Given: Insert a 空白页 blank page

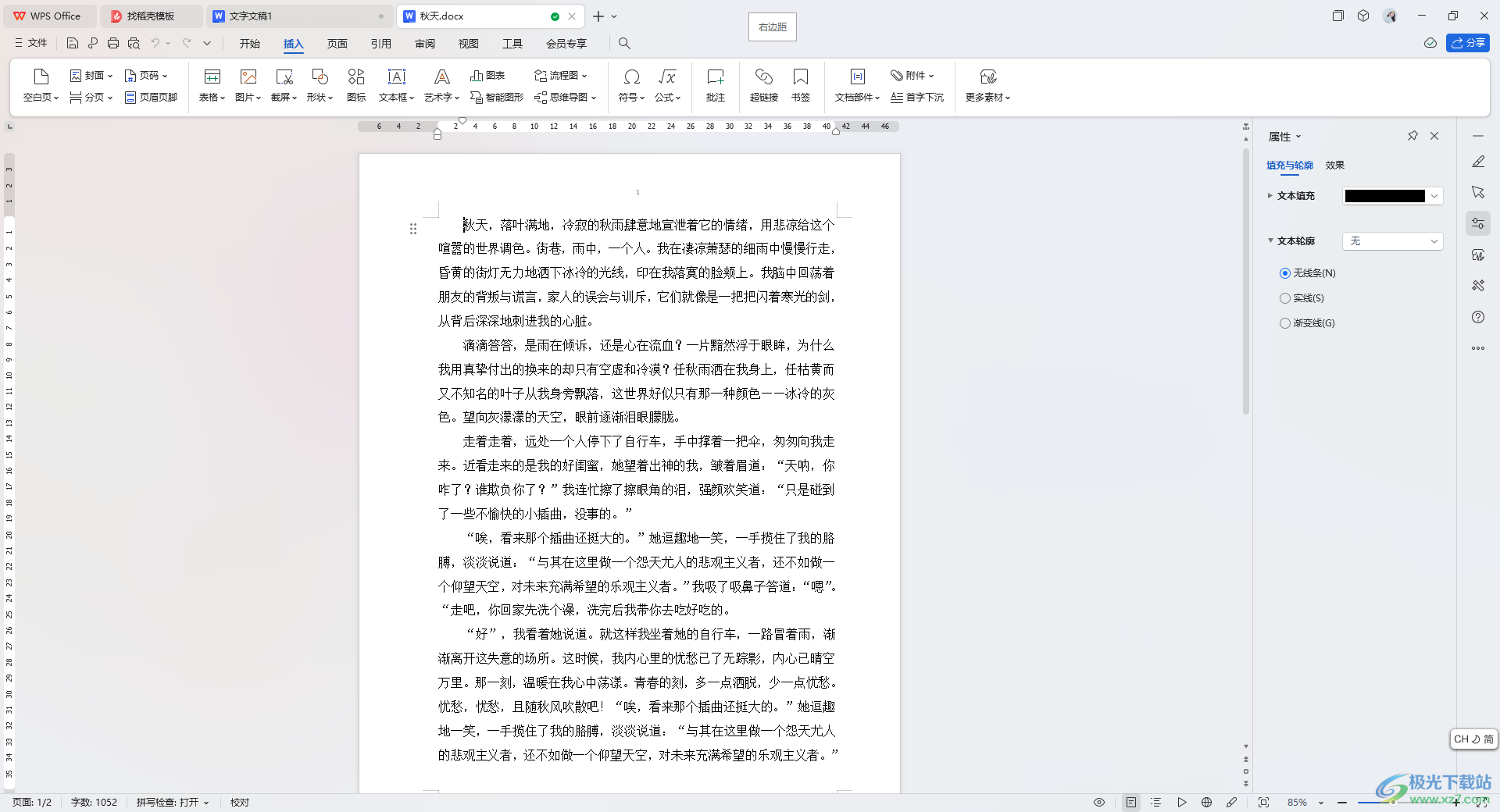Looking at the screenshot, I should [41, 85].
